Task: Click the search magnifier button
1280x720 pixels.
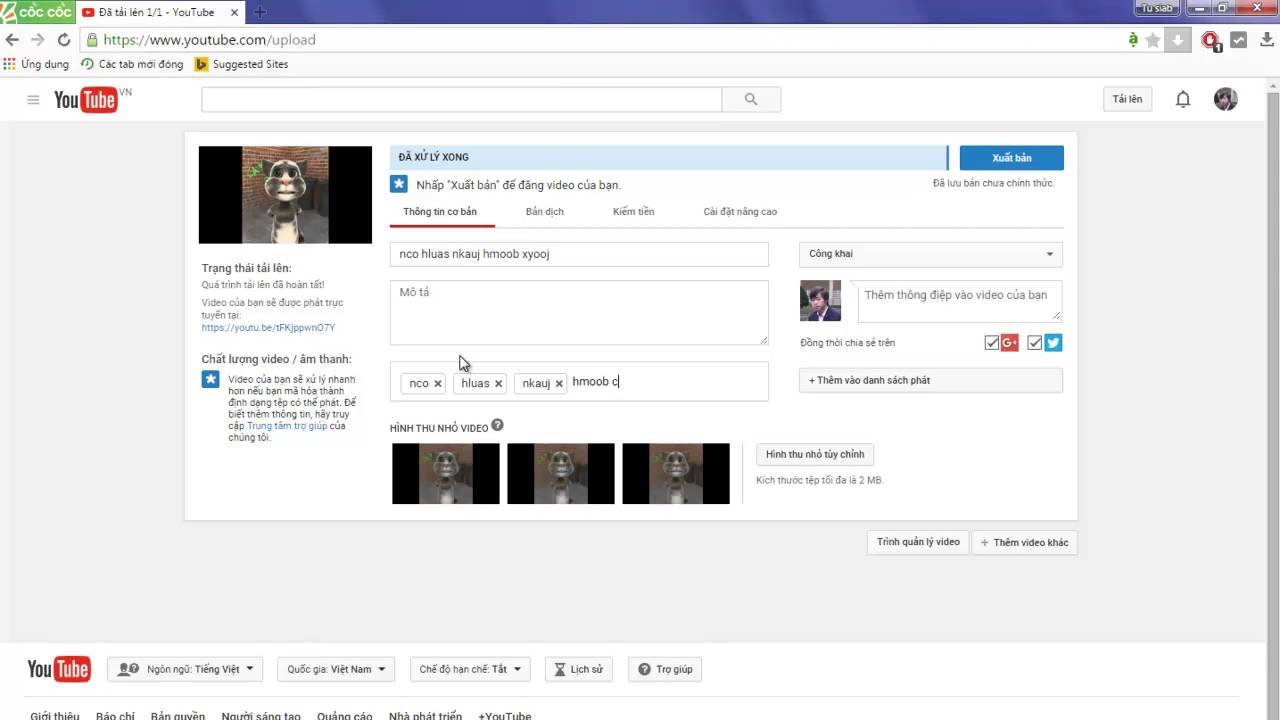Action: coord(751,99)
